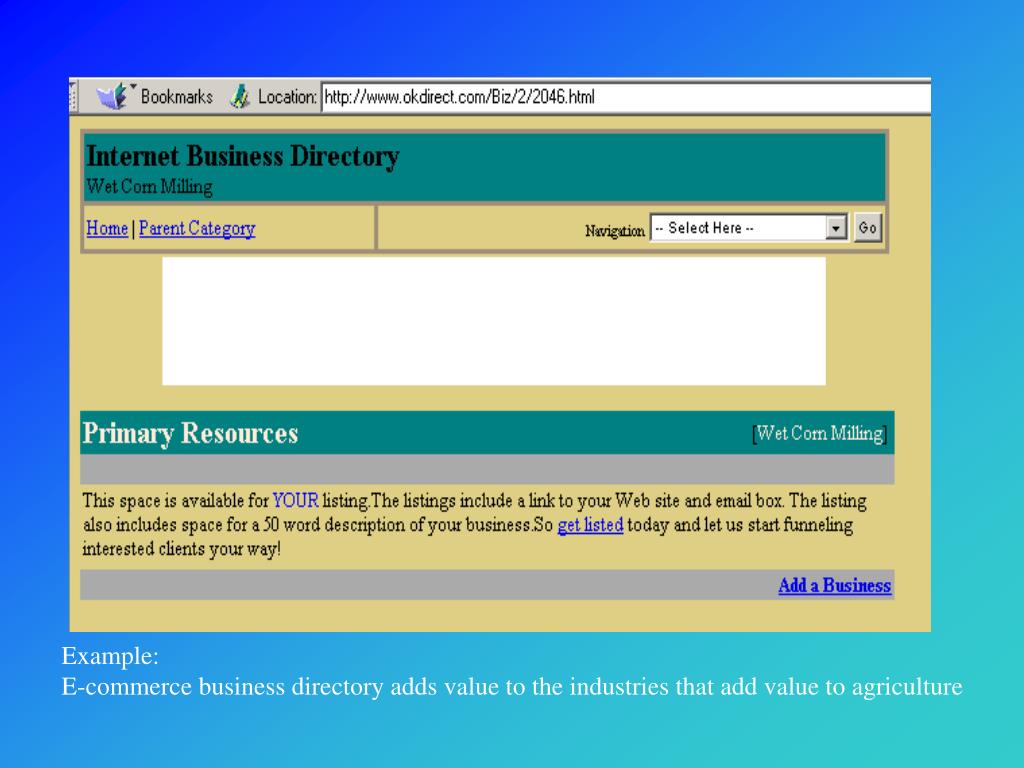
Task: Open the Parent Category link
Action: pos(197,229)
